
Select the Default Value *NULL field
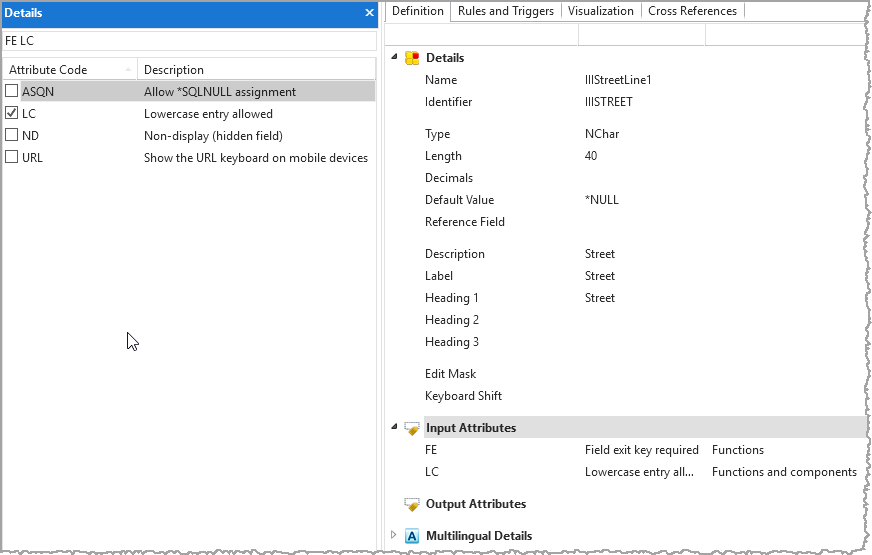point(602,200)
